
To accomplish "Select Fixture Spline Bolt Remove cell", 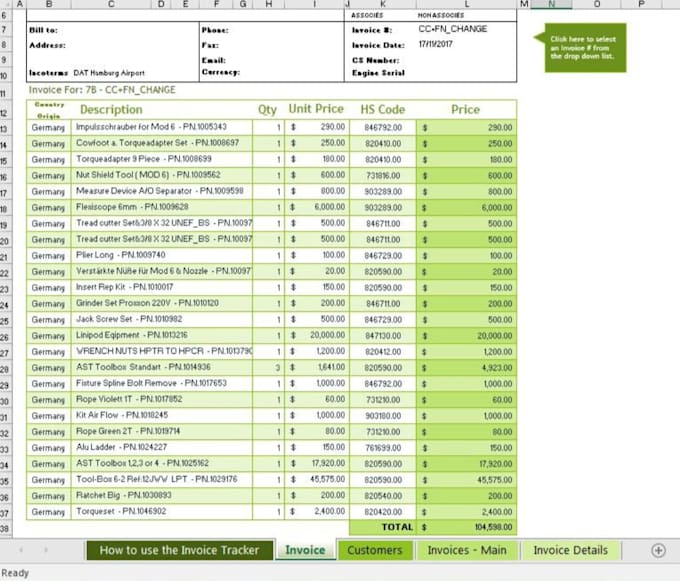I will click(x=161, y=384).
